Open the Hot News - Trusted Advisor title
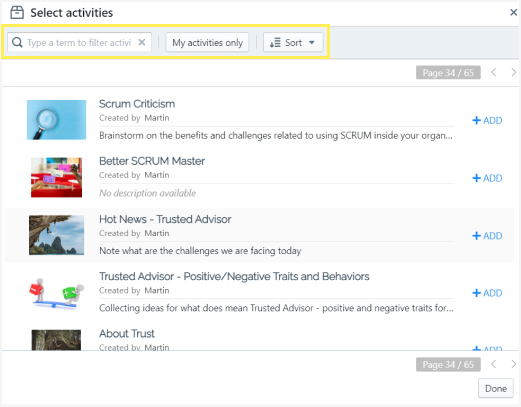Viewport: 521px width, 407px height. (x=165, y=219)
